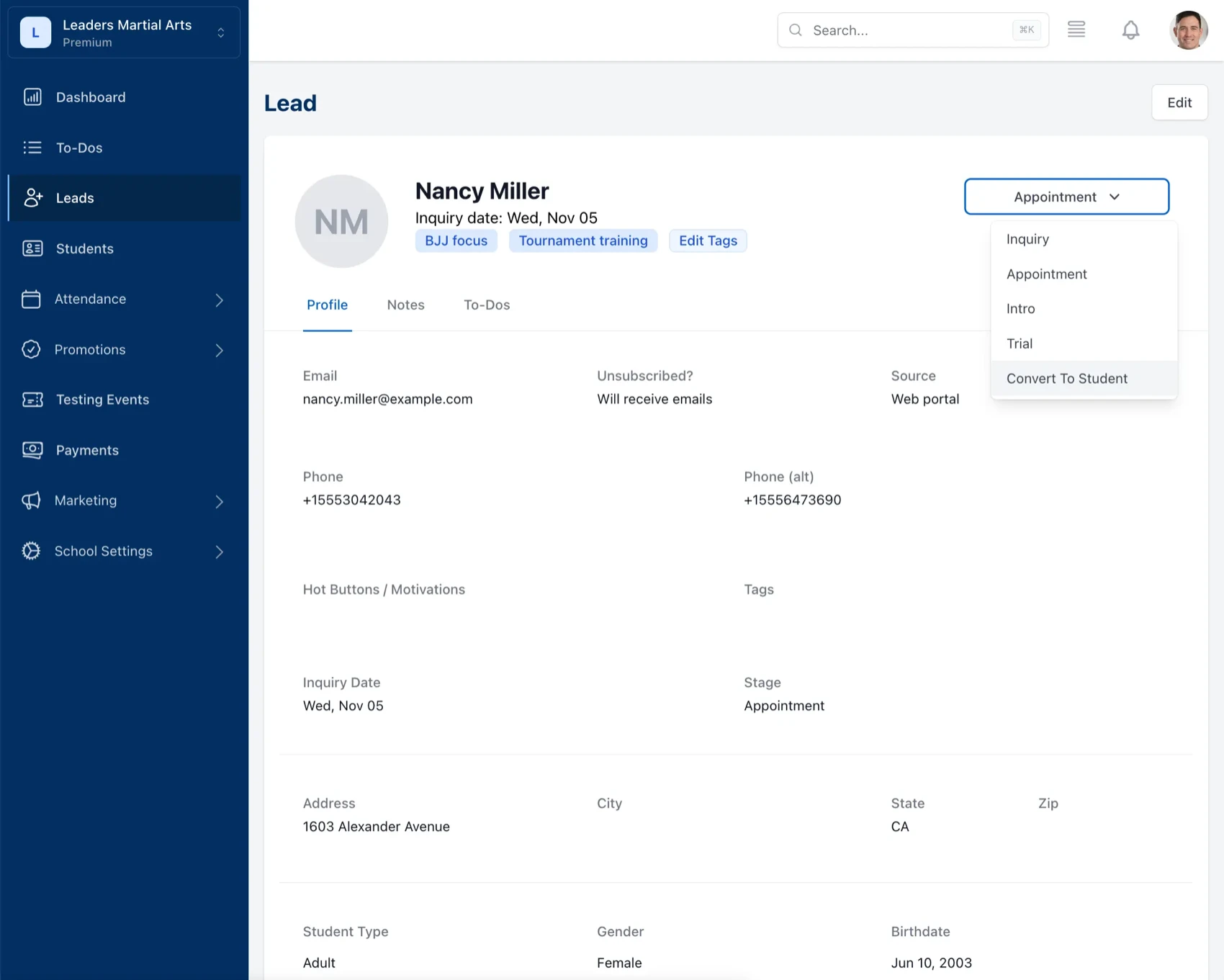Click the Payments cash icon
The height and width of the screenshot is (980, 1224).
pyautogui.click(x=32, y=450)
